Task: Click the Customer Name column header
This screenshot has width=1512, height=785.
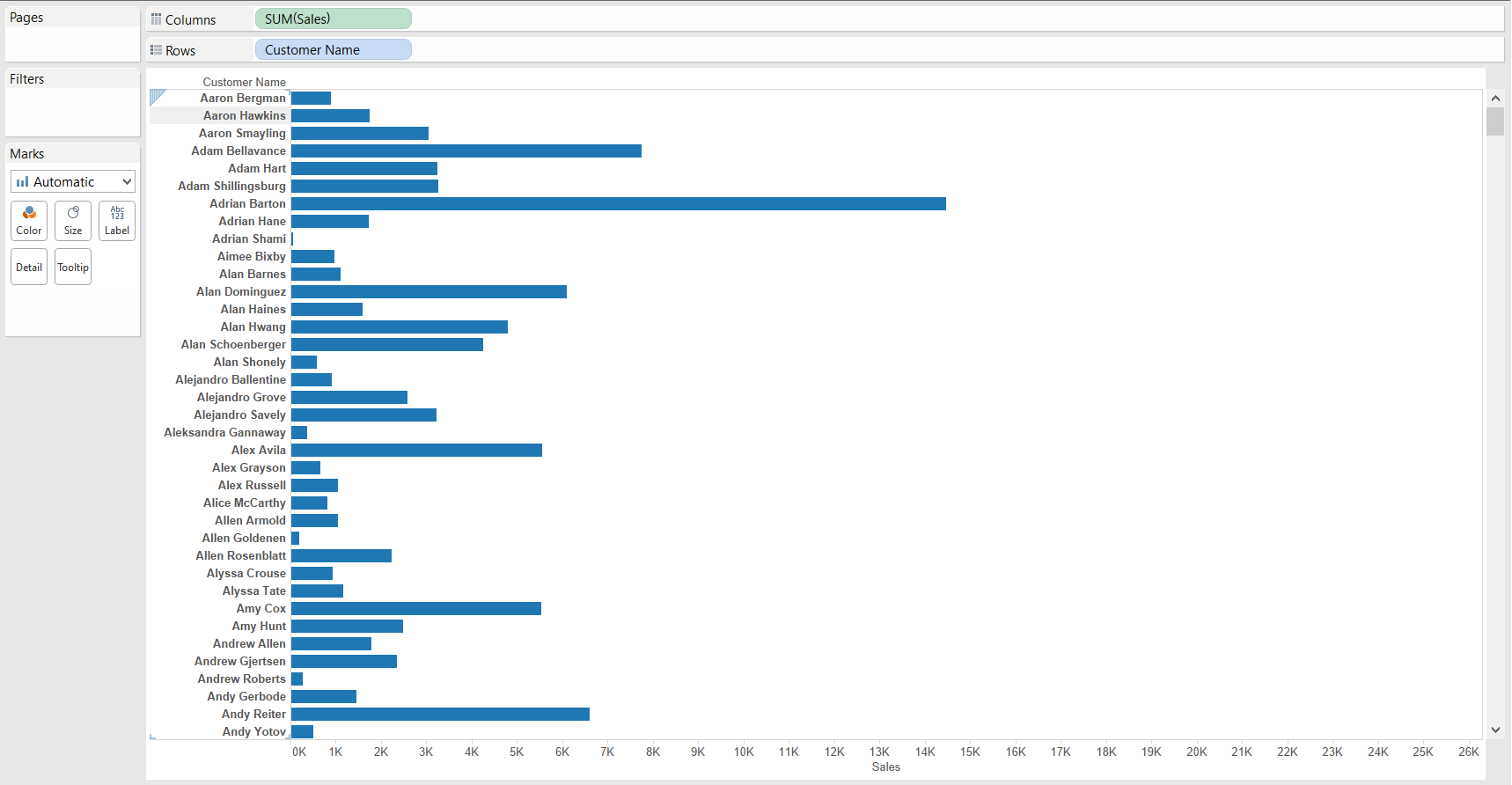Action: point(244,82)
